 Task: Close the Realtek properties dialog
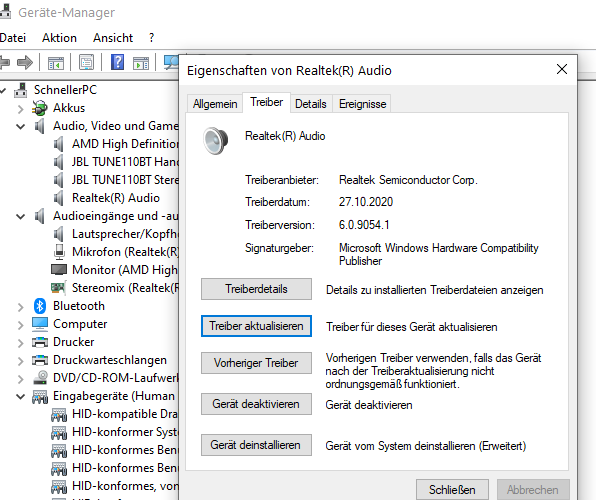[x=562, y=69]
